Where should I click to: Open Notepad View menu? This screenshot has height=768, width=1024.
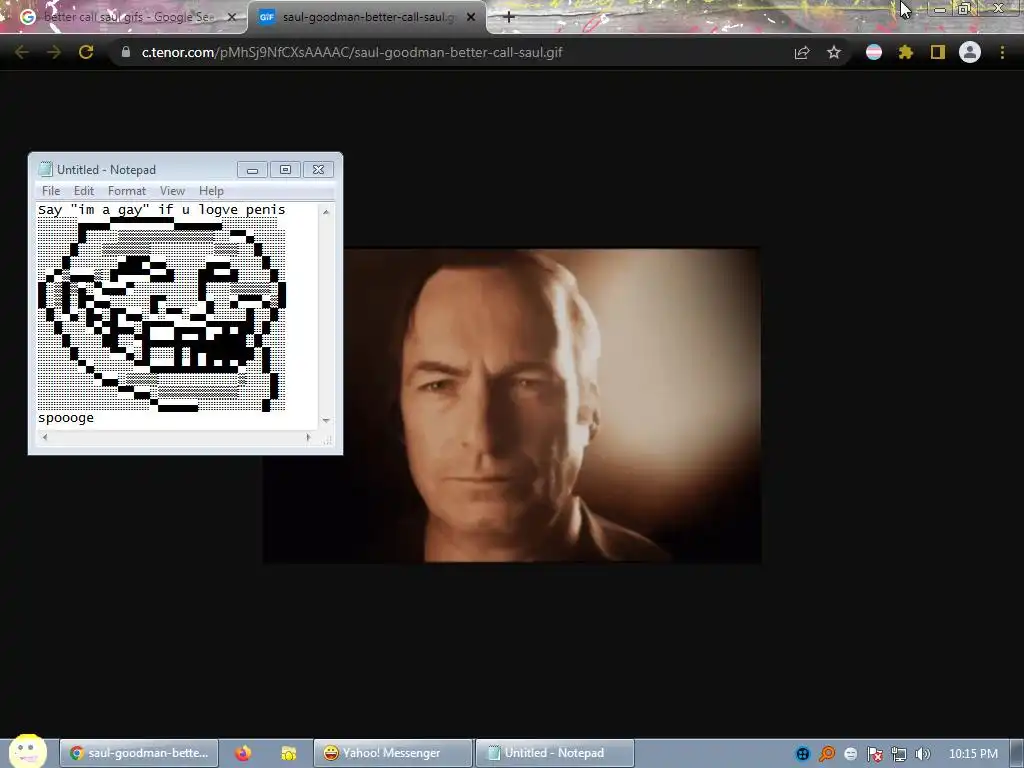[x=172, y=191]
